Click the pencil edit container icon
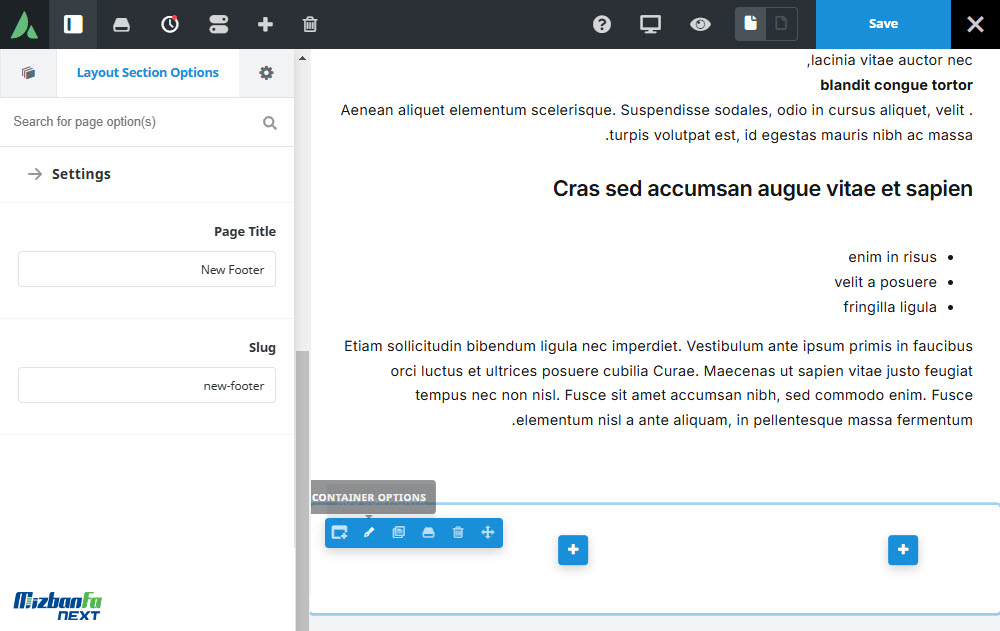 pos(369,532)
